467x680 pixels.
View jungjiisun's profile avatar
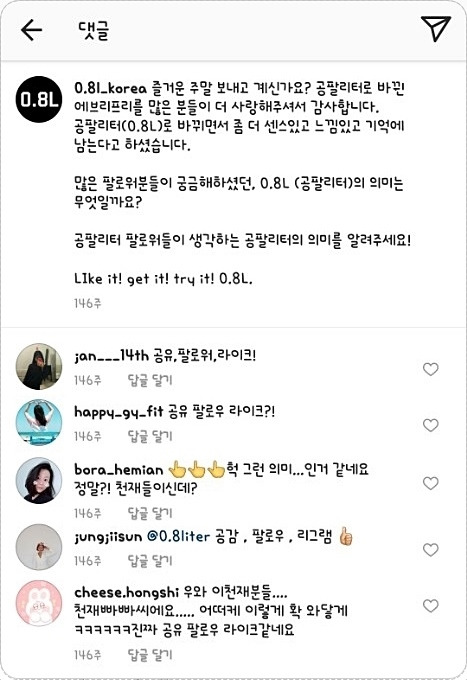[39, 547]
